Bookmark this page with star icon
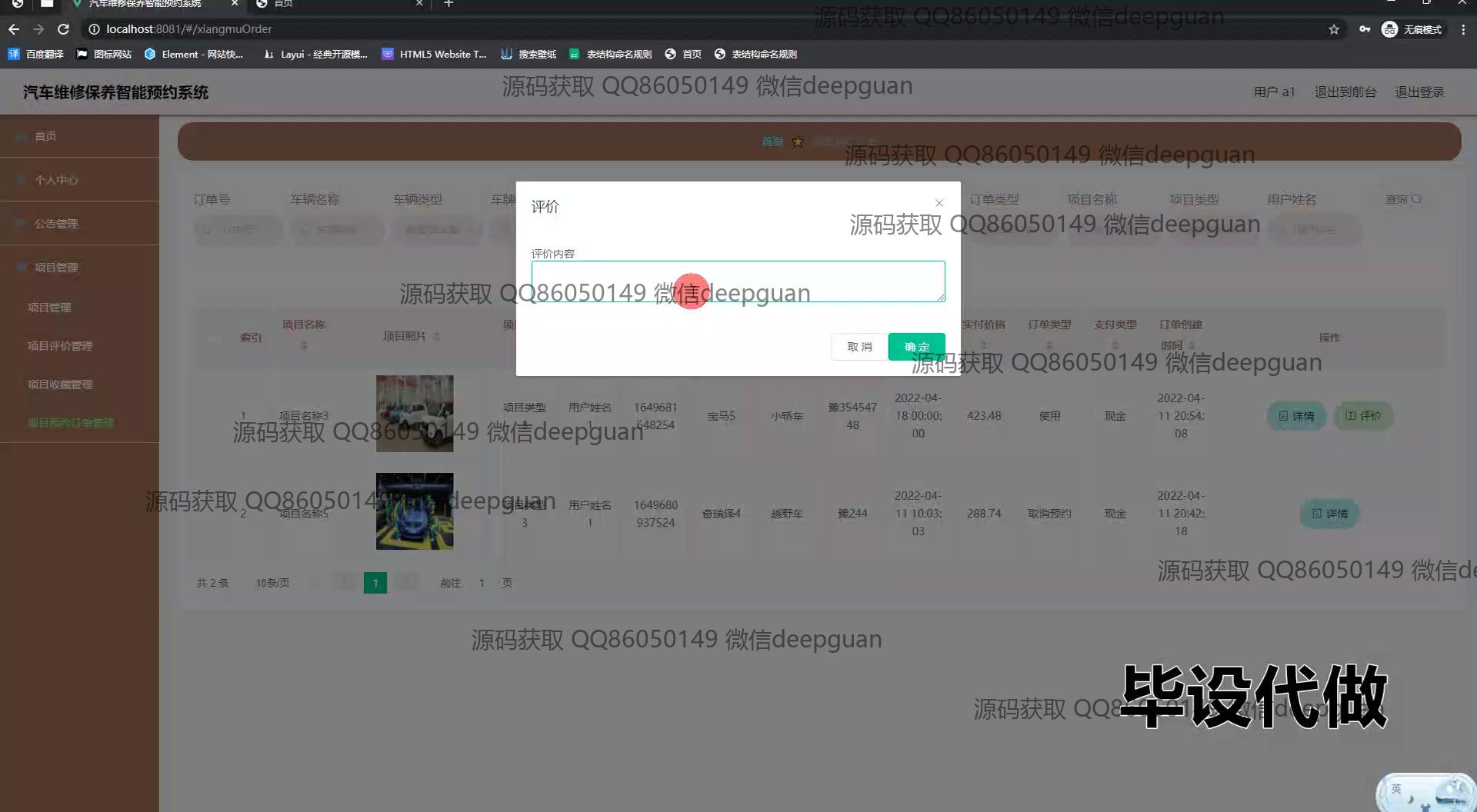This screenshot has height=812, width=1477. pyautogui.click(x=1334, y=29)
